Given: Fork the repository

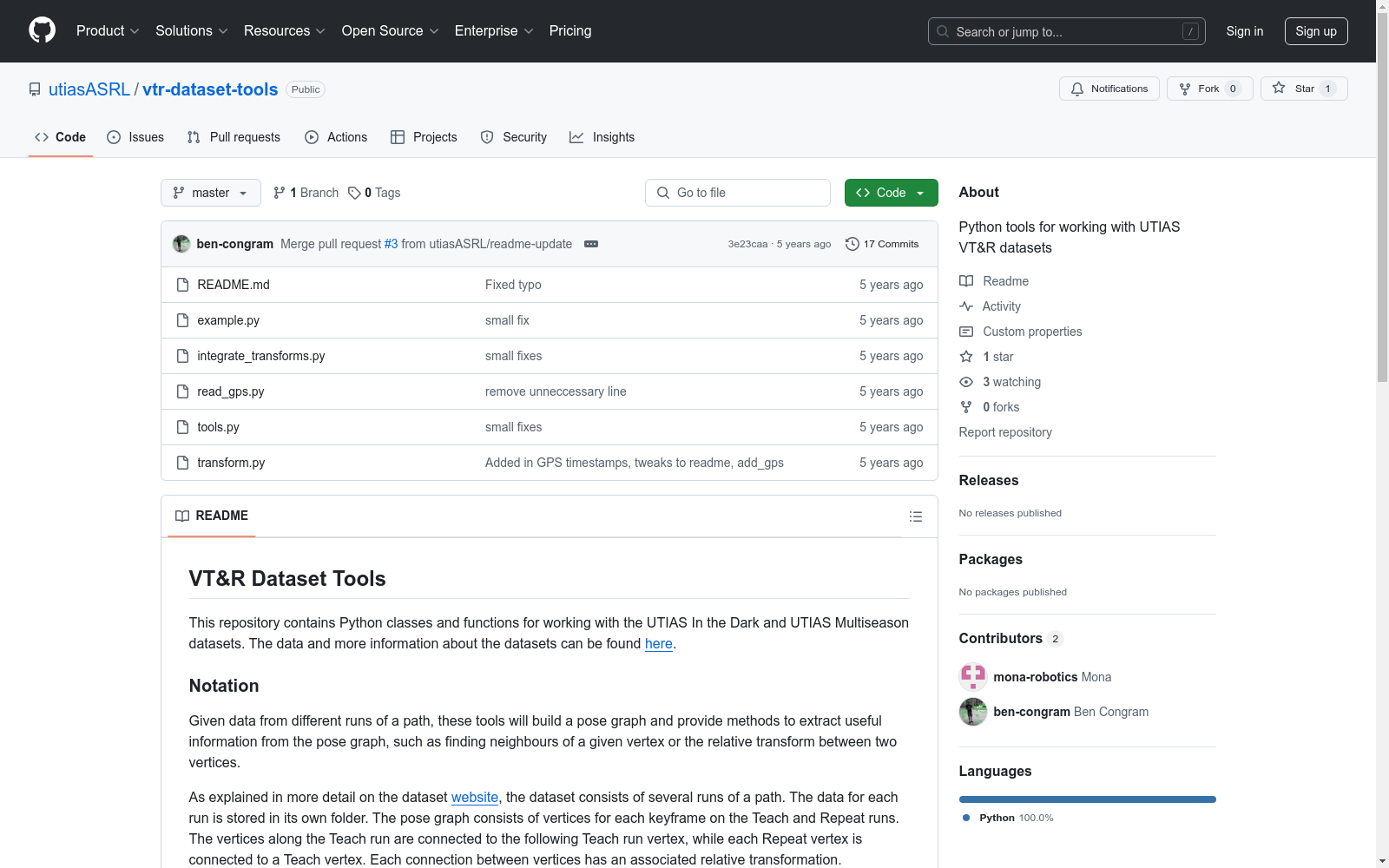Looking at the screenshot, I should 1210,89.
